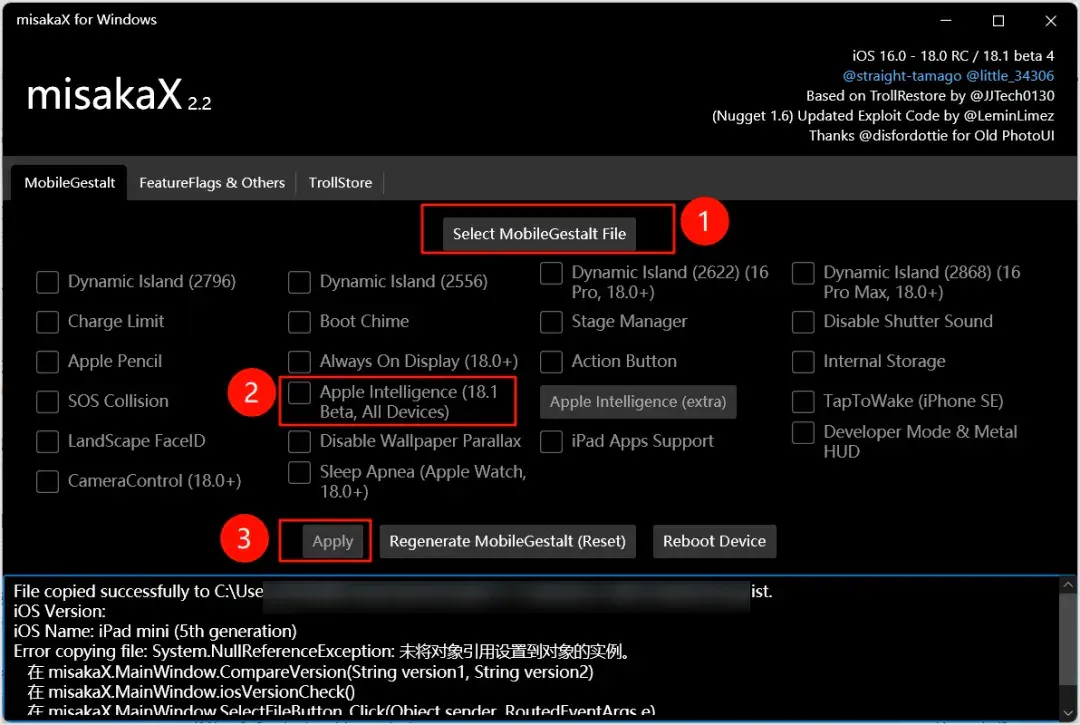Click the iOS Name: iPad mini log line

coord(155,631)
